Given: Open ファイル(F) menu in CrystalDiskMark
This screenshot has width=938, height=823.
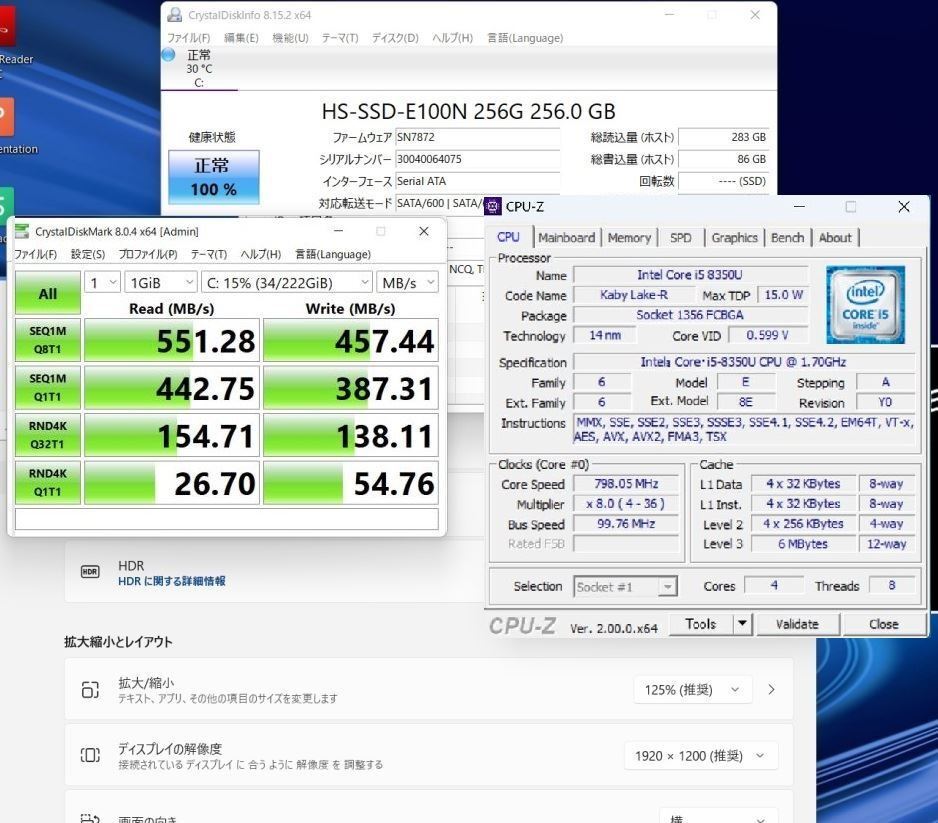Looking at the screenshot, I should [35, 254].
